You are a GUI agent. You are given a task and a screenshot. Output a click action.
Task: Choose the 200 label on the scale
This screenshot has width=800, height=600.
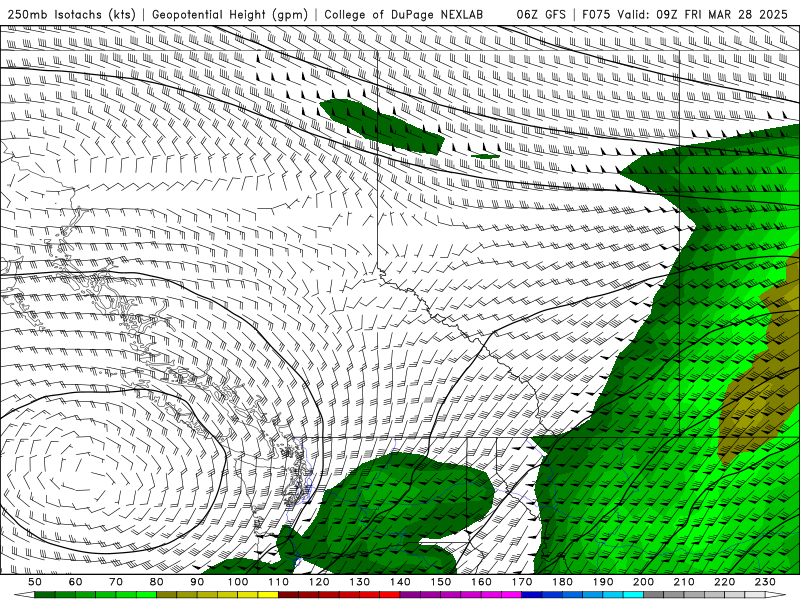(644, 582)
